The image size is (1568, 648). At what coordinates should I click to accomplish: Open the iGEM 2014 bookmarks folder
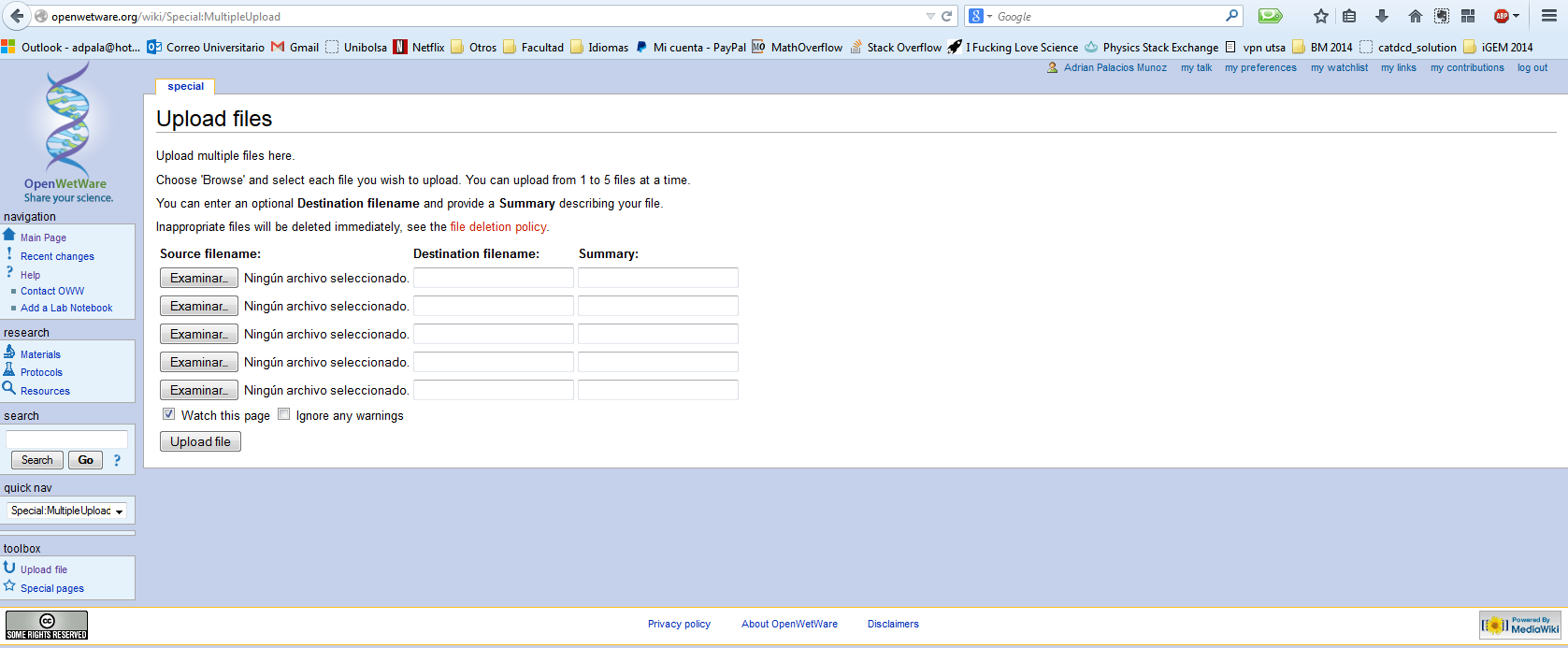[1498, 47]
